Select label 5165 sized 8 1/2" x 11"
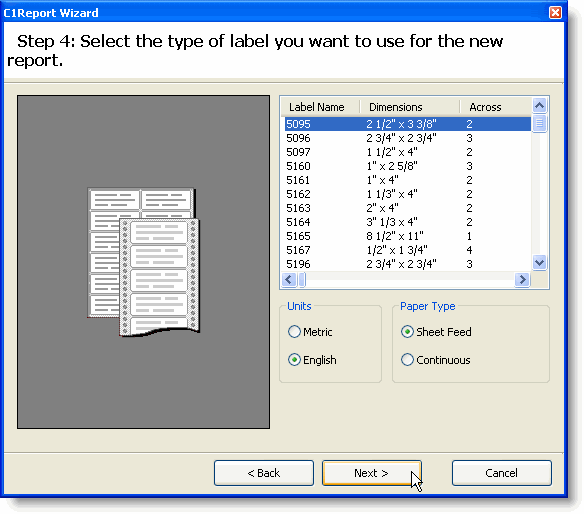584x514 pixels. 408,236
